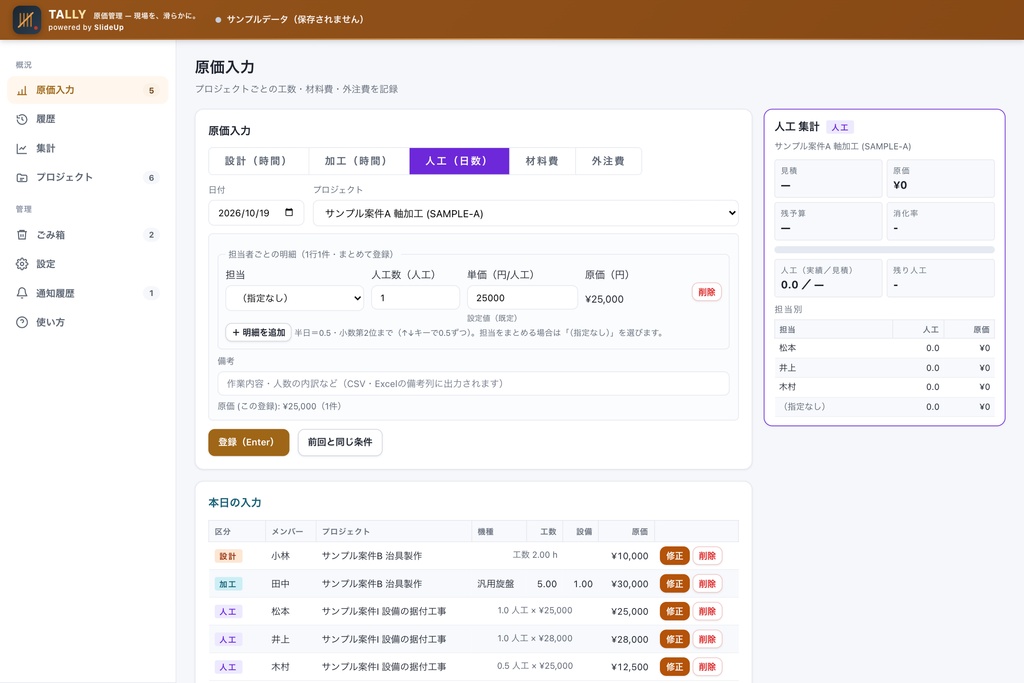Image resolution: width=1024 pixels, height=683 pixels.
Task: Click the 日付 field showing 2026/10/19
Action: [x=256, y=213]
